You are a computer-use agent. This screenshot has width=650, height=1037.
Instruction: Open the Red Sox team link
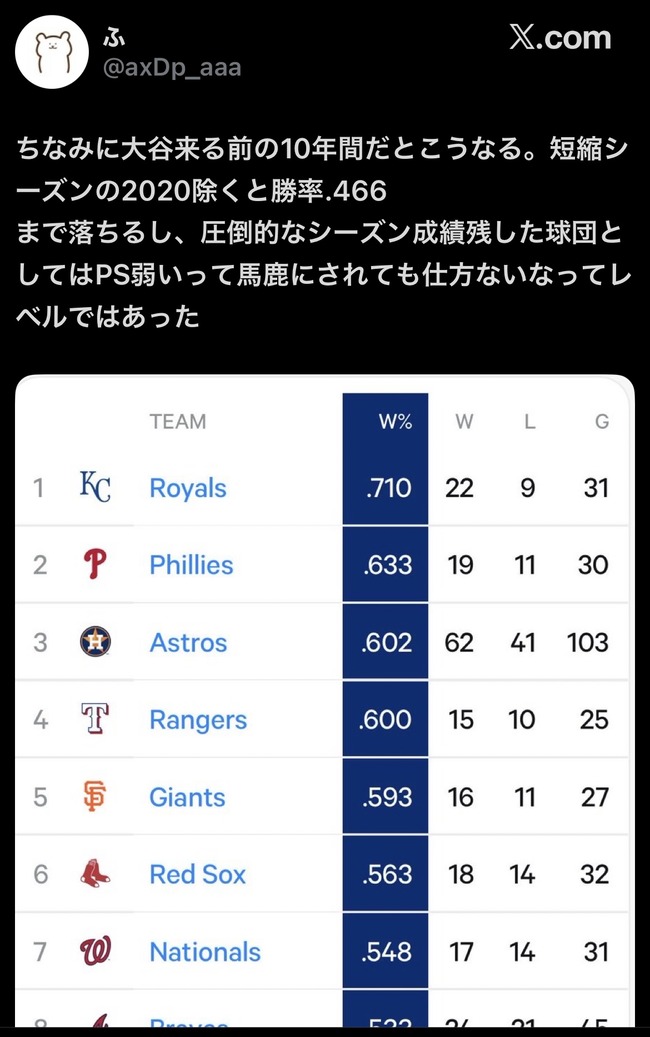197,874
